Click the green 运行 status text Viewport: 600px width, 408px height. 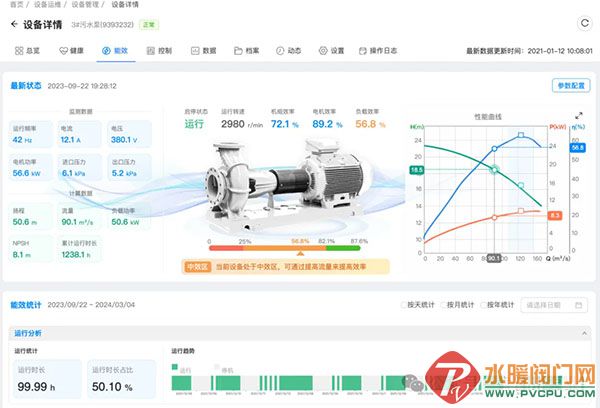(x=194, y=124)
